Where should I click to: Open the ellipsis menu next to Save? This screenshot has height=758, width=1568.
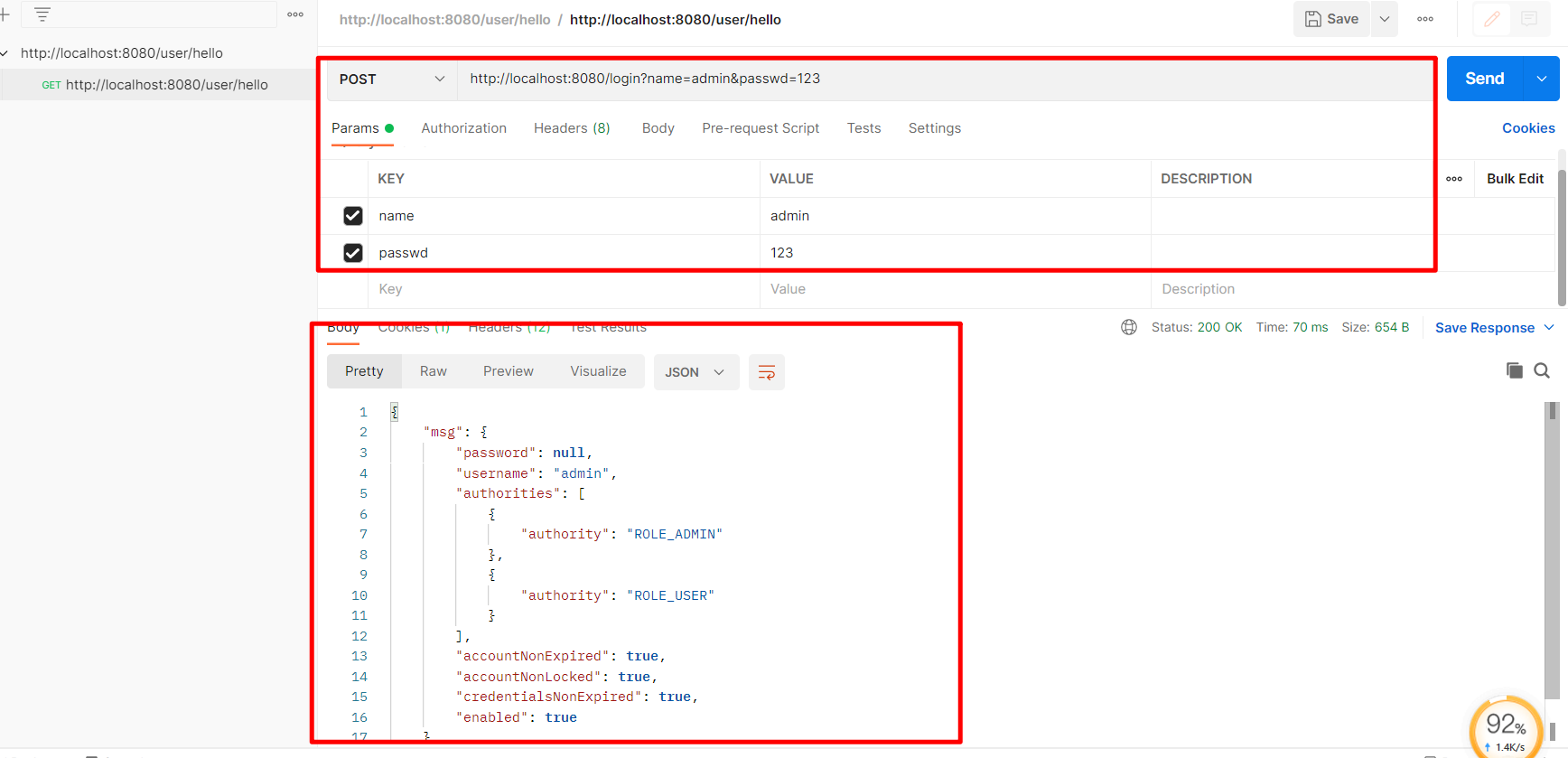coord(1425,19)
